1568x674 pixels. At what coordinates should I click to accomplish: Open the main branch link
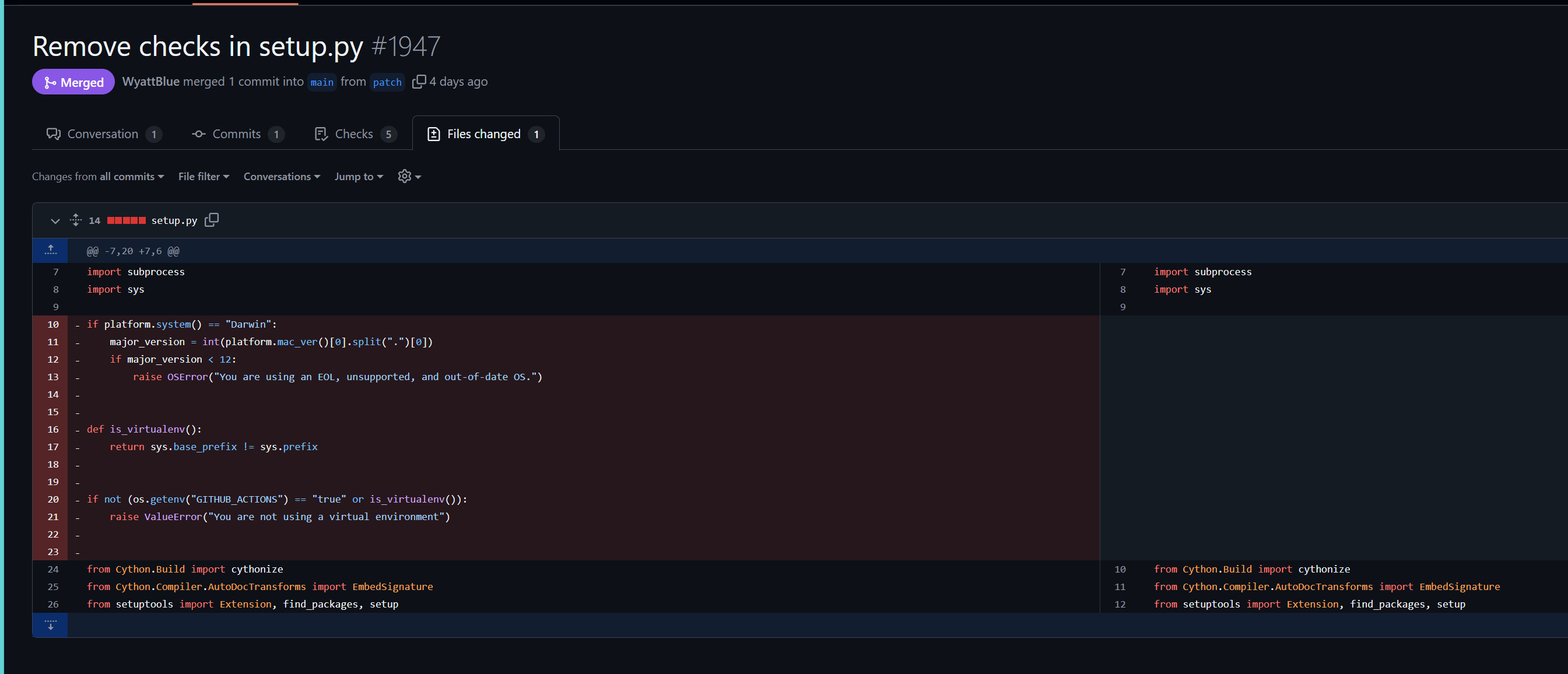[322, 82]
